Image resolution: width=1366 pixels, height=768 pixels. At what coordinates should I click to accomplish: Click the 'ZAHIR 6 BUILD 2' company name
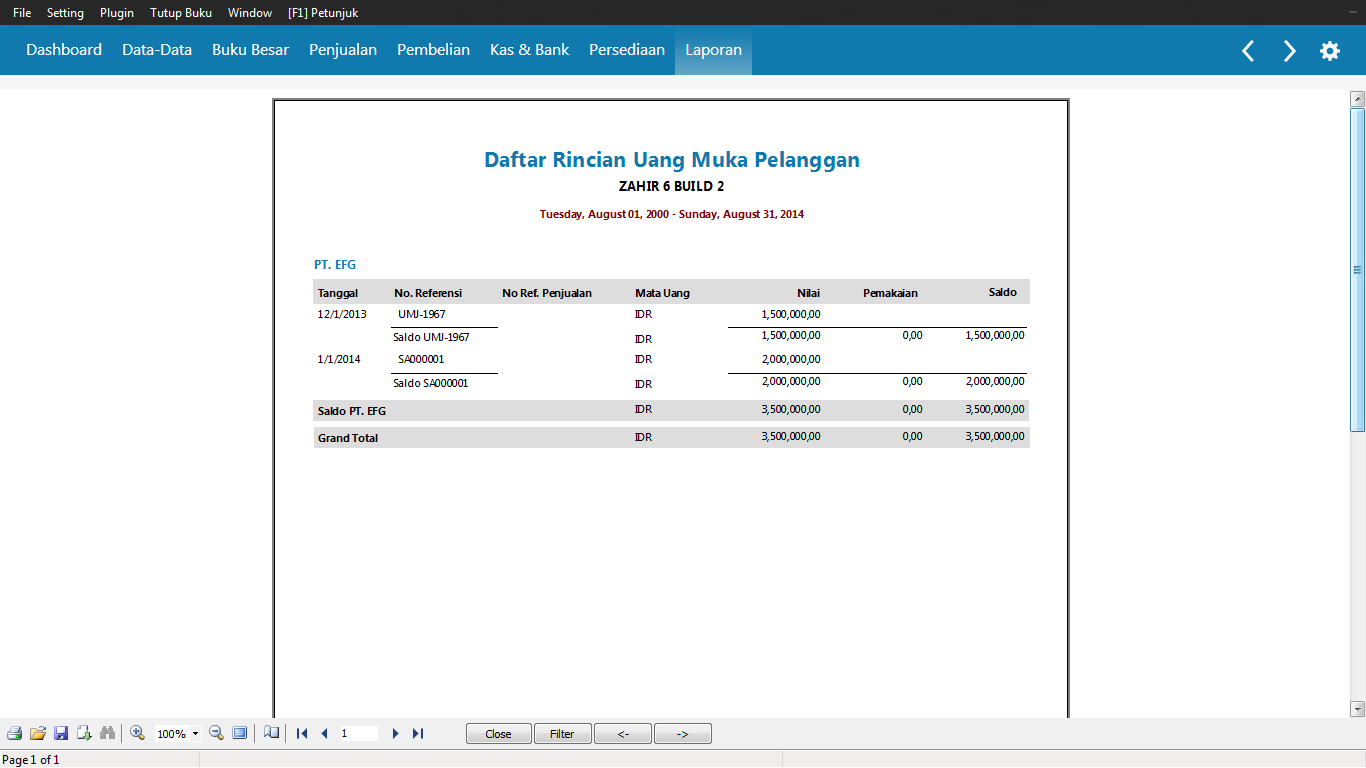coord(672,187)
